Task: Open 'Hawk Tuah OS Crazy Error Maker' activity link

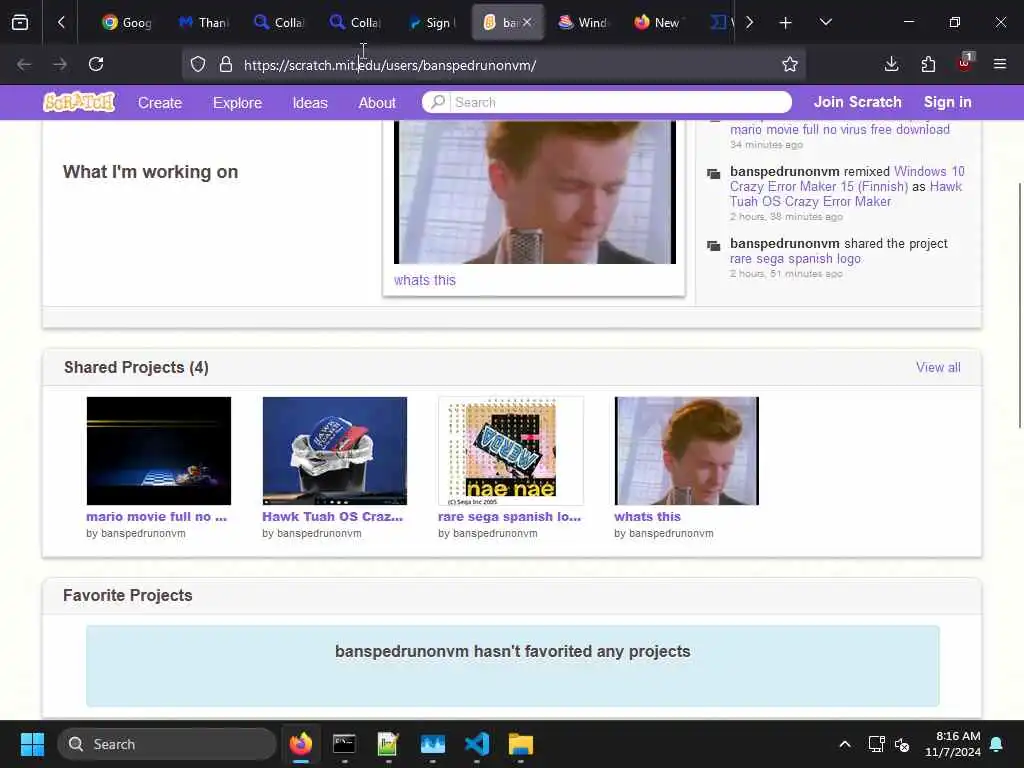Action: pyautogui.click(x=846, y=194)
